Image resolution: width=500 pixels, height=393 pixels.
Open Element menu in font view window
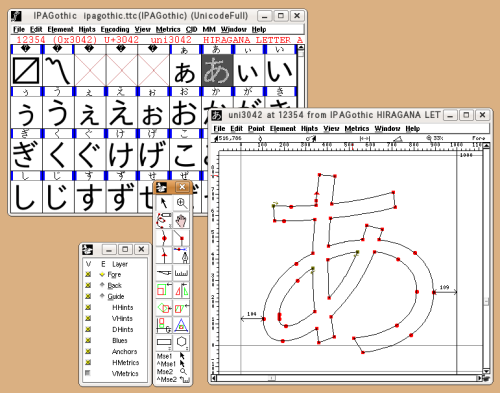(60, 29)
